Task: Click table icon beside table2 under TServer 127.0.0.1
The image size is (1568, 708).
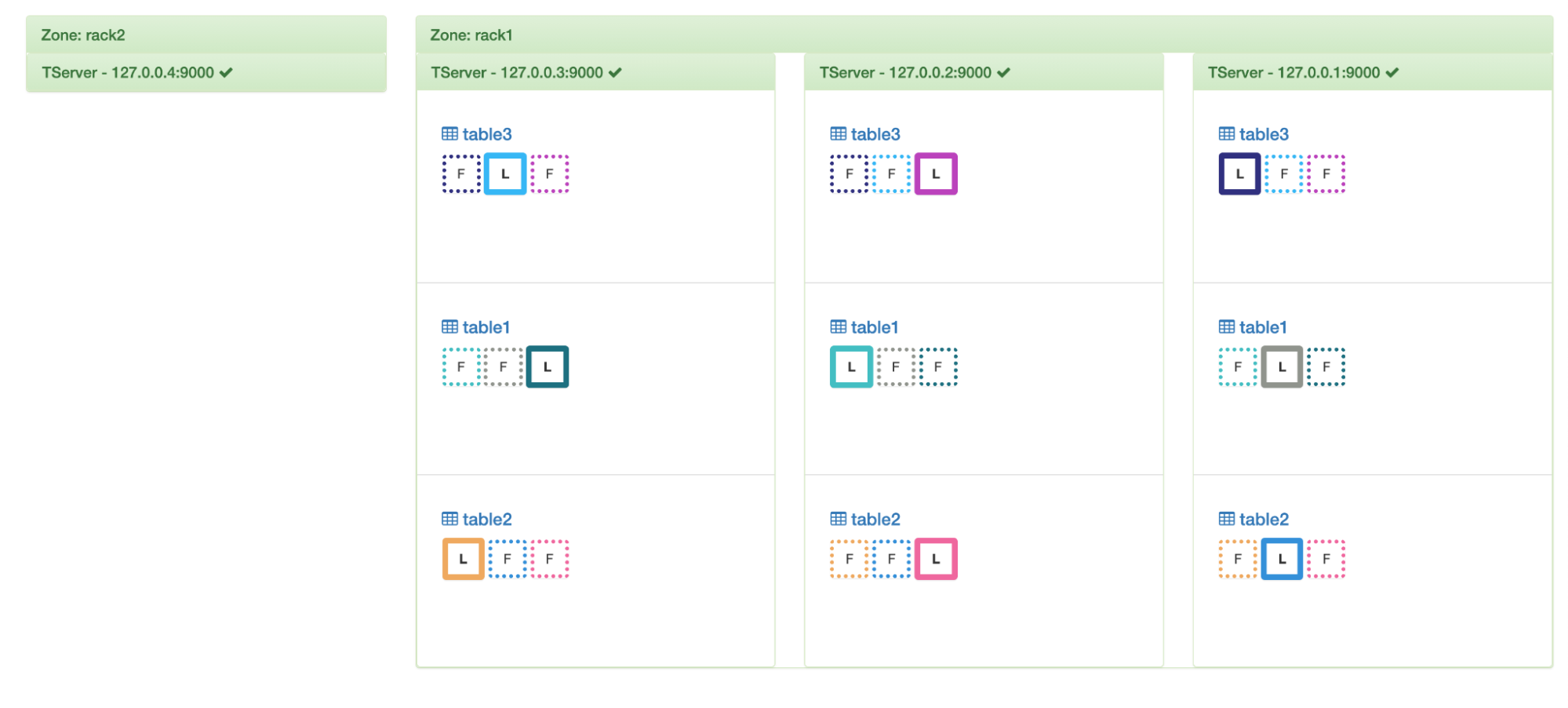Action: tap(1226, 519)
